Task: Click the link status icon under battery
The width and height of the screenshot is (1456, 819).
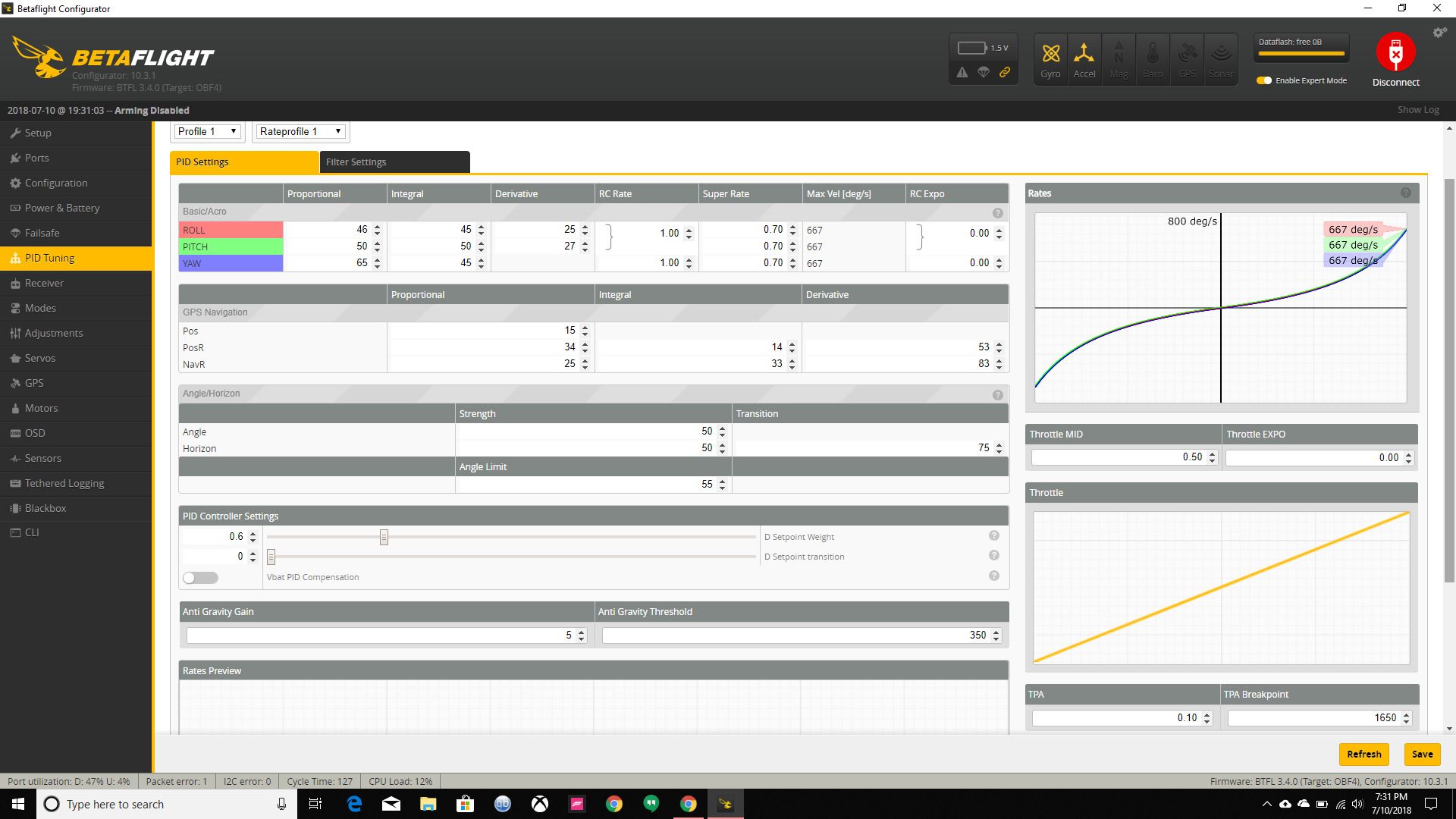Action: tap(1005, 72)
